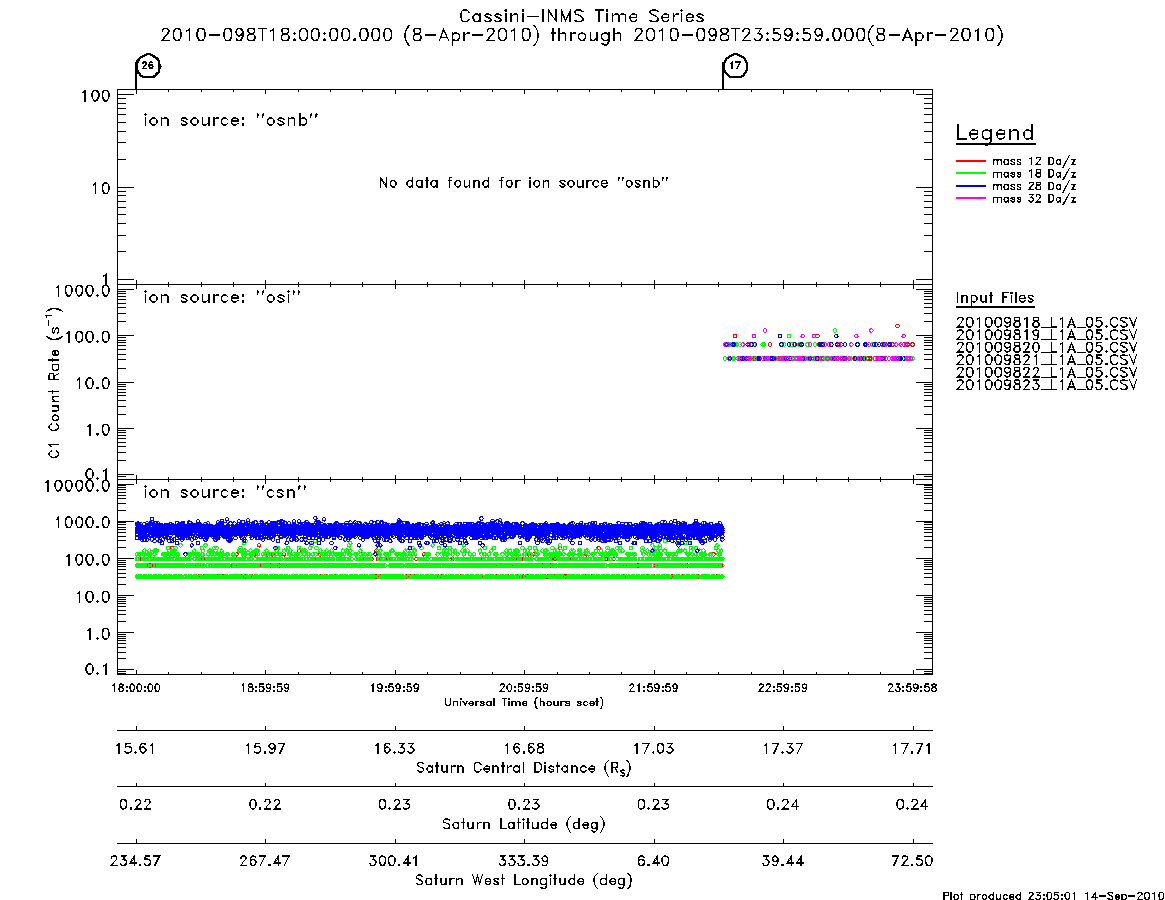Click the "Saturn Central Distance (Rs)" axis title
The image size is (1165, 900).
524,768
